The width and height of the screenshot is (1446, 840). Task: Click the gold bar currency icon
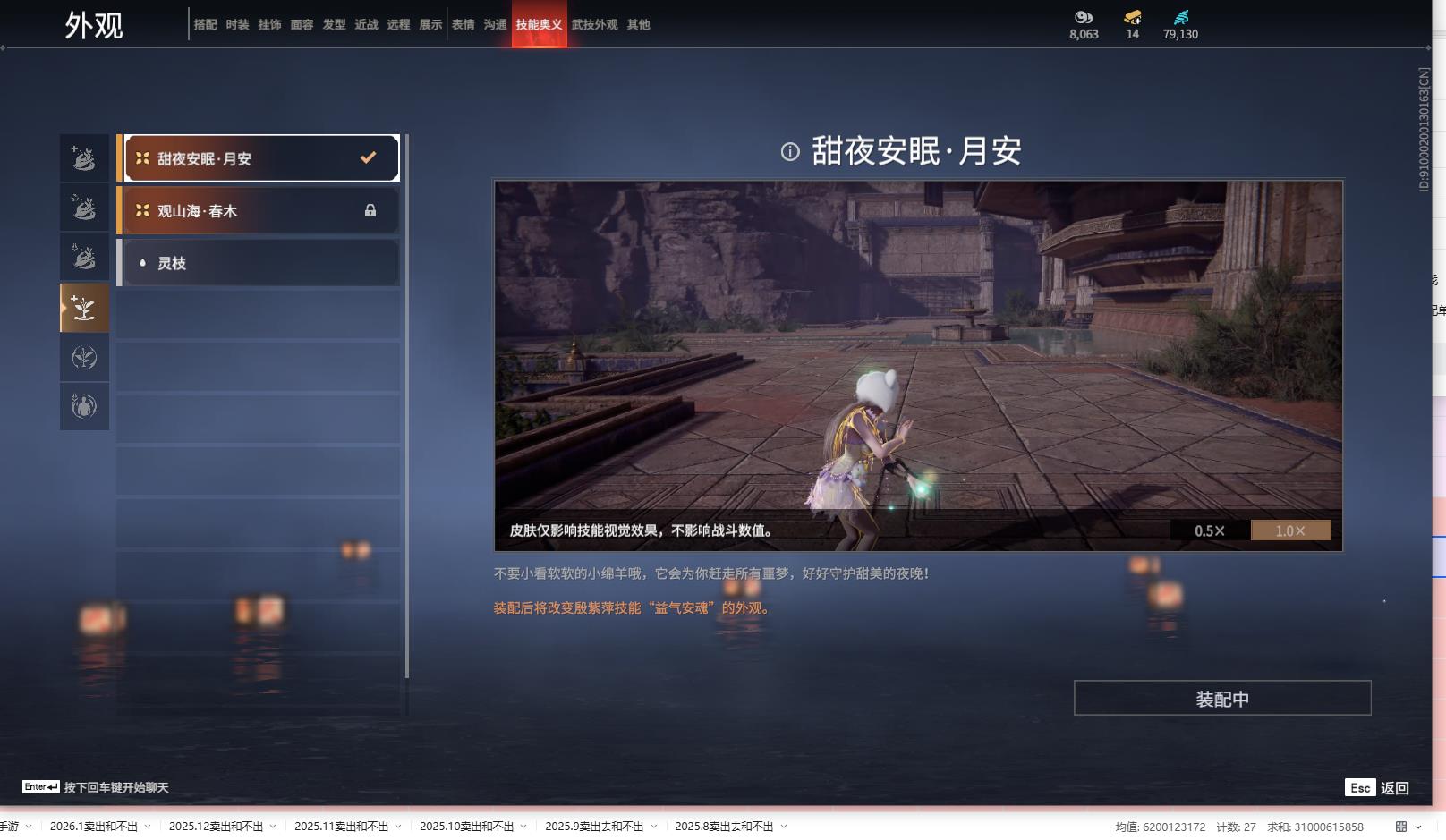(x=1133, y=17)
